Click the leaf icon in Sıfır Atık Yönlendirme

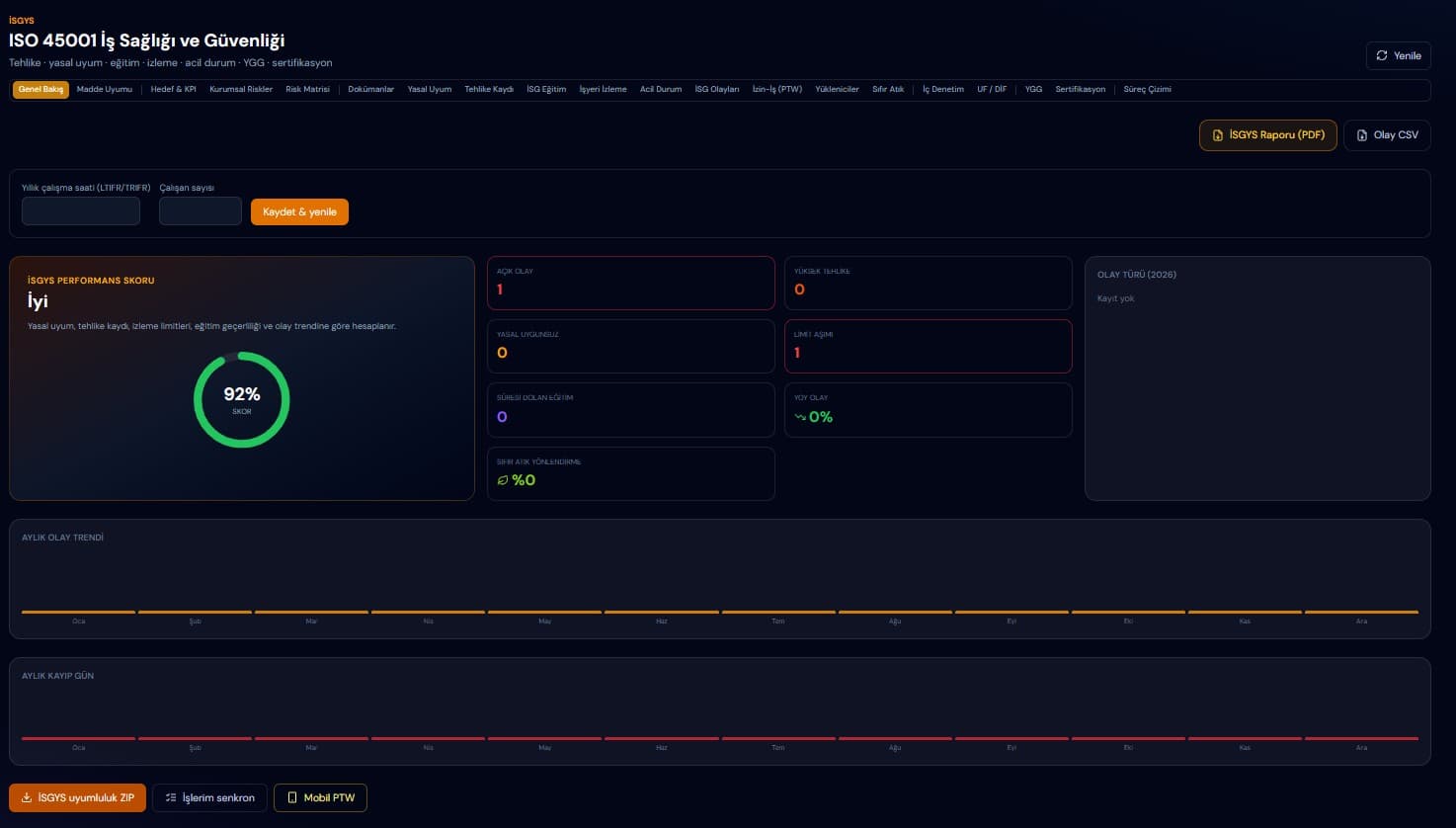503,480
